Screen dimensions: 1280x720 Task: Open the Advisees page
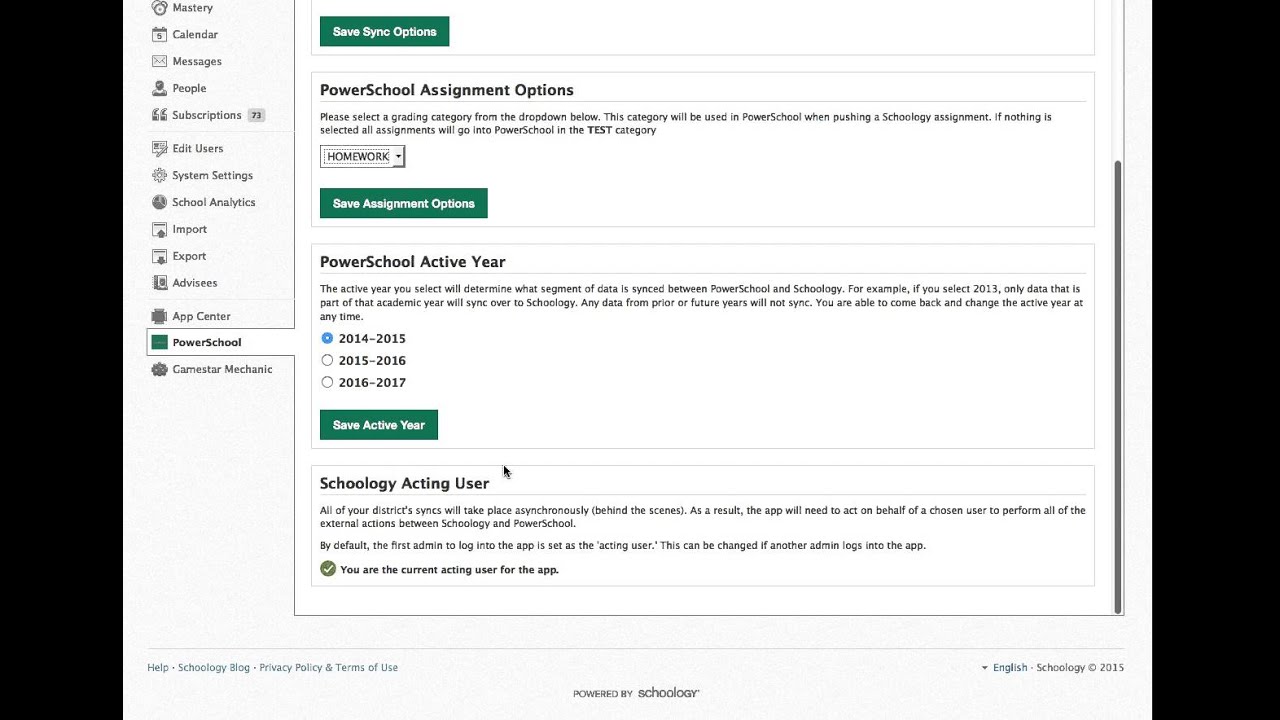195,283
